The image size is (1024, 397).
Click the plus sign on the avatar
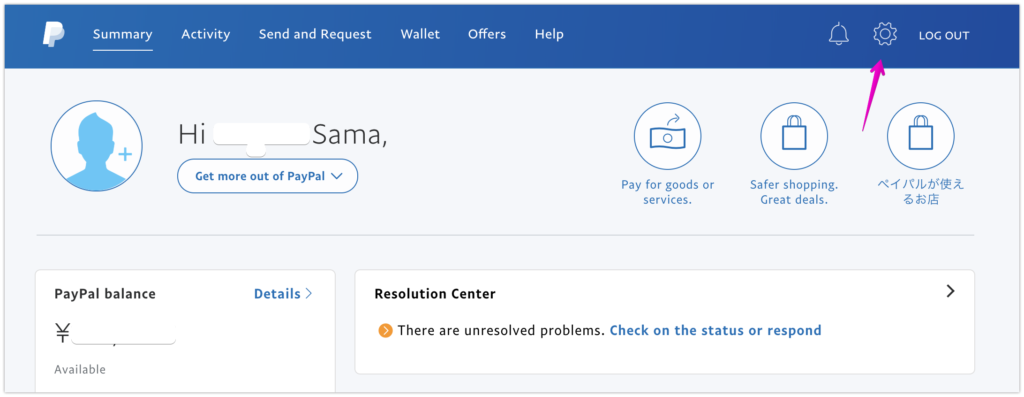(125, 154)
